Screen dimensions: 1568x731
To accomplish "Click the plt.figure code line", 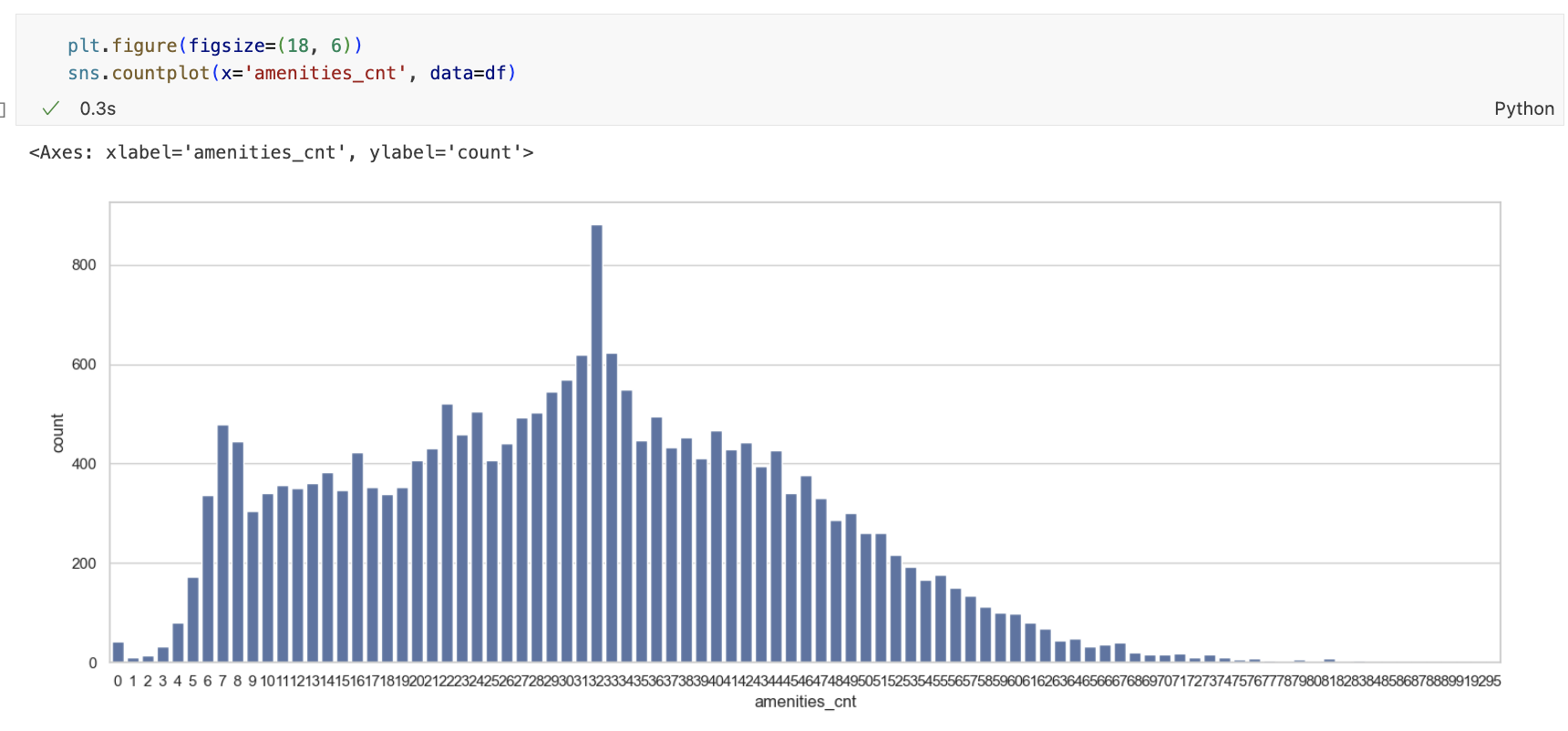I will tap(215, 46).
